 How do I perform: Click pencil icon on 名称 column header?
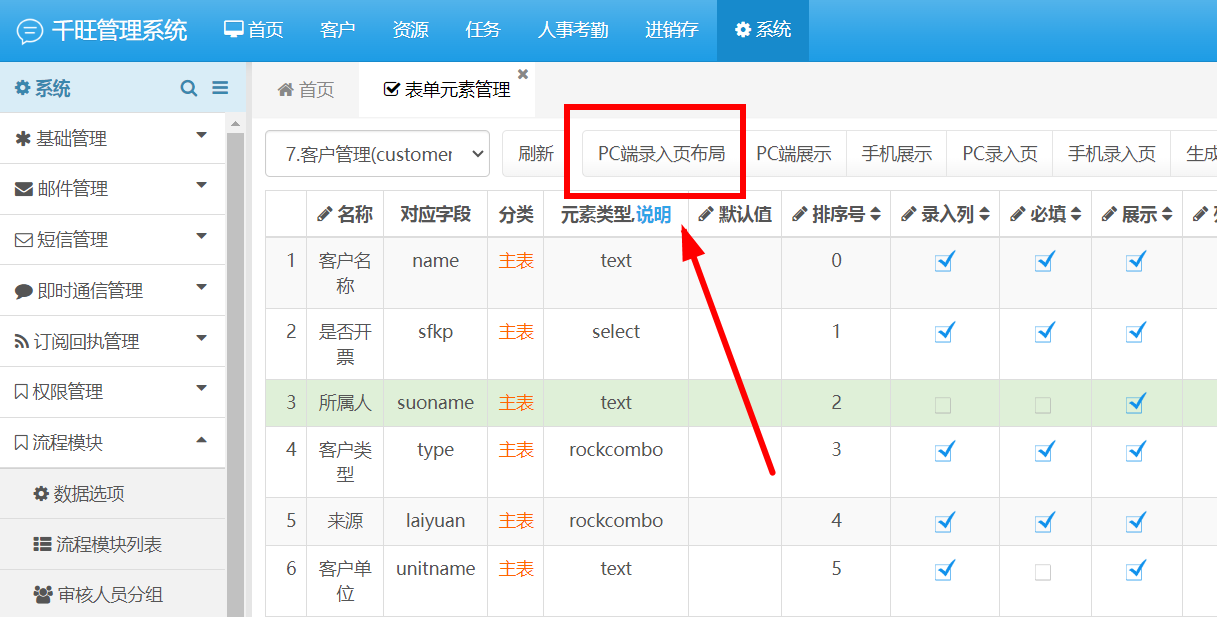point(325,214)
